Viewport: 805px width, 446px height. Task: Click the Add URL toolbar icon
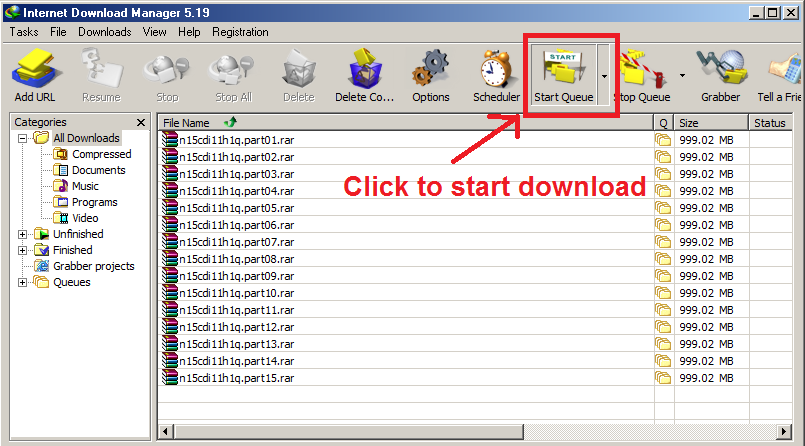[35, 68]
